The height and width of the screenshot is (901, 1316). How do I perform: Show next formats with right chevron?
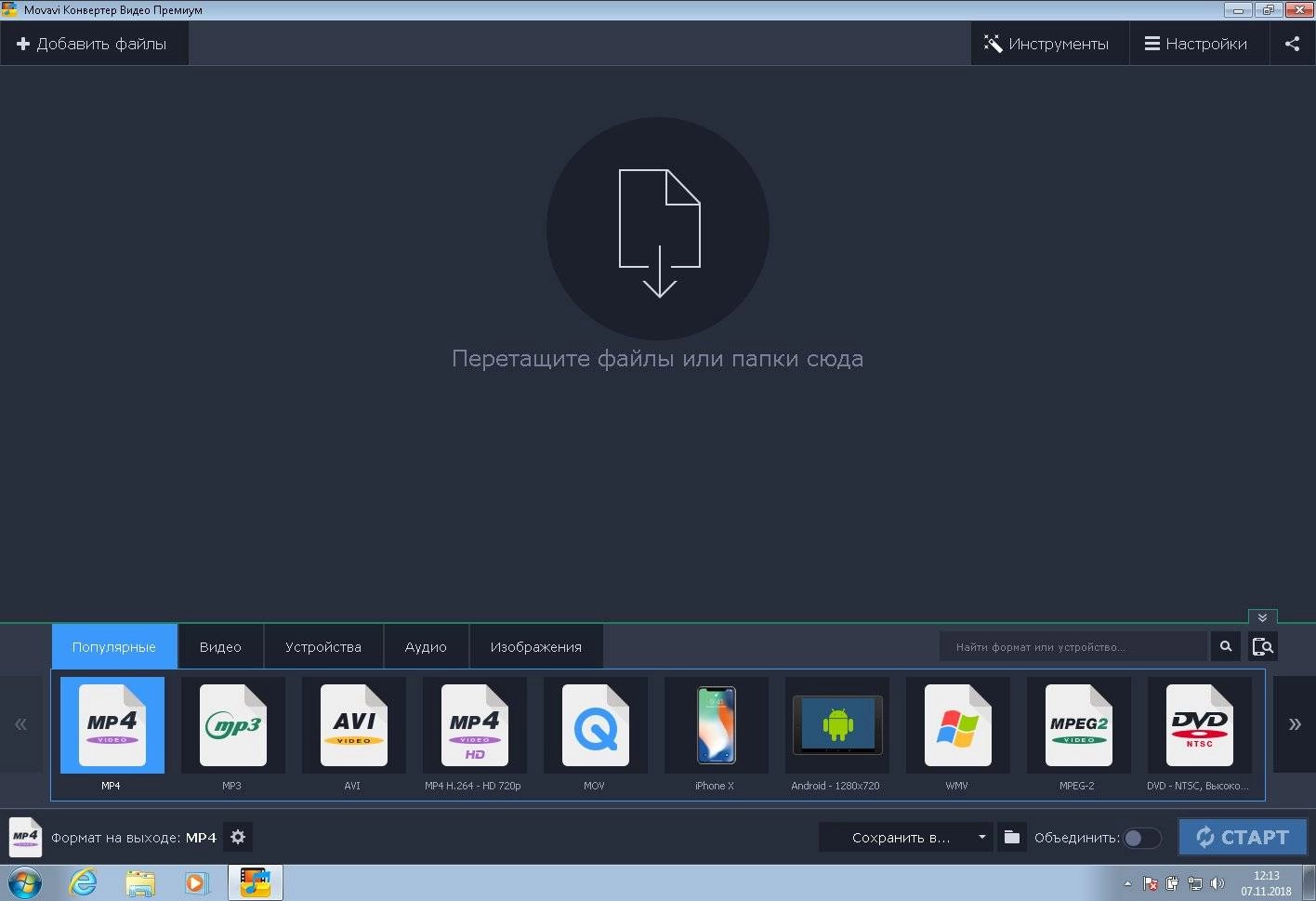click(x=1294, y=724)
